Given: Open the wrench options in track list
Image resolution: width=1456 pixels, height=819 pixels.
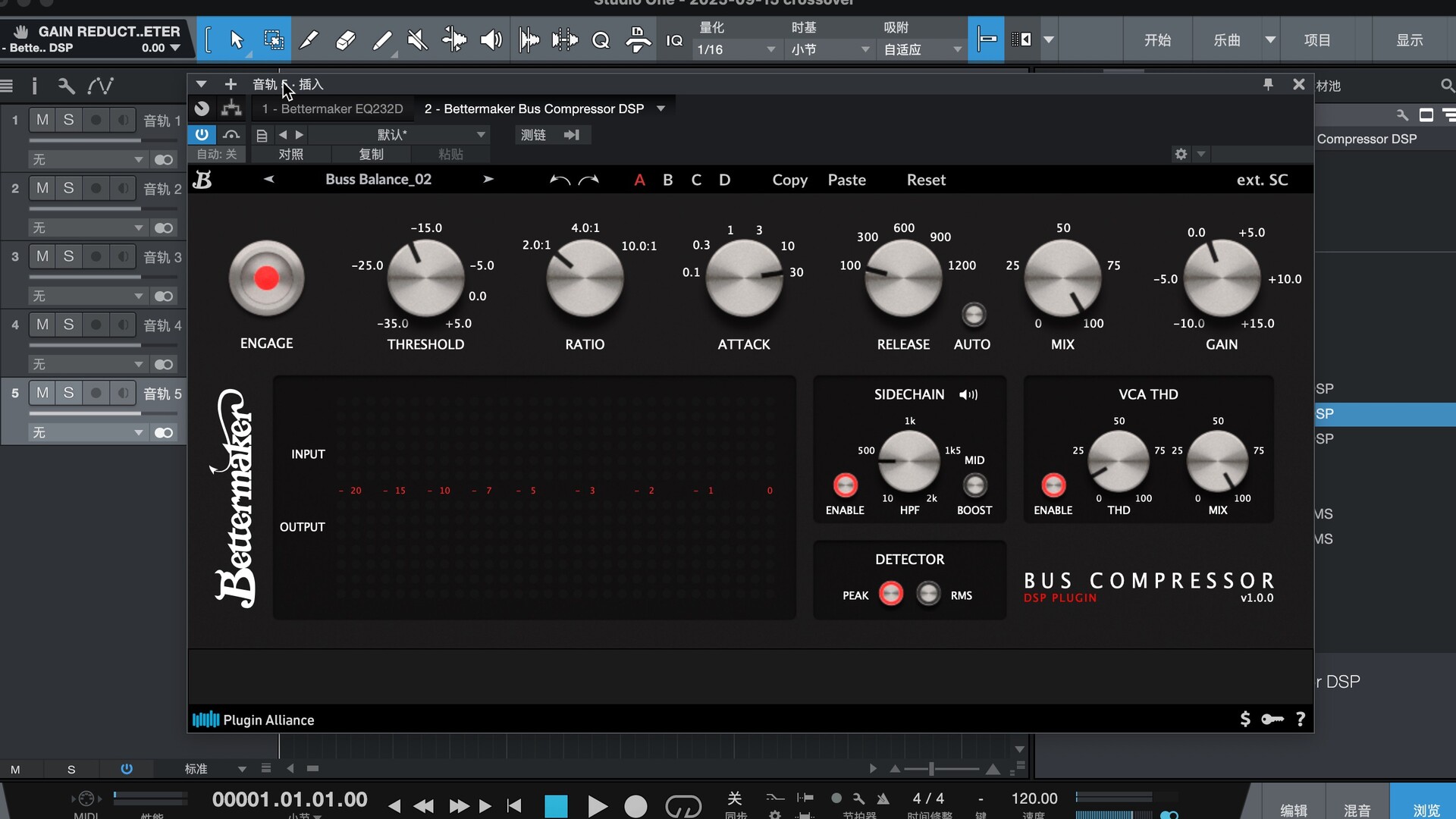Looking at the screenshot, I should (66, 86).
